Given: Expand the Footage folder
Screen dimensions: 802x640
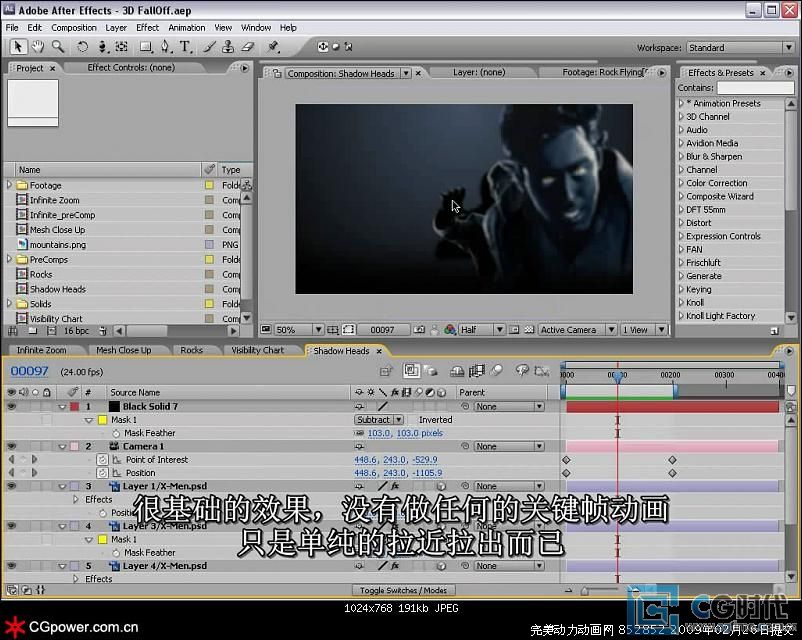Looking at the screenshot, I should (x=9, y=185).
